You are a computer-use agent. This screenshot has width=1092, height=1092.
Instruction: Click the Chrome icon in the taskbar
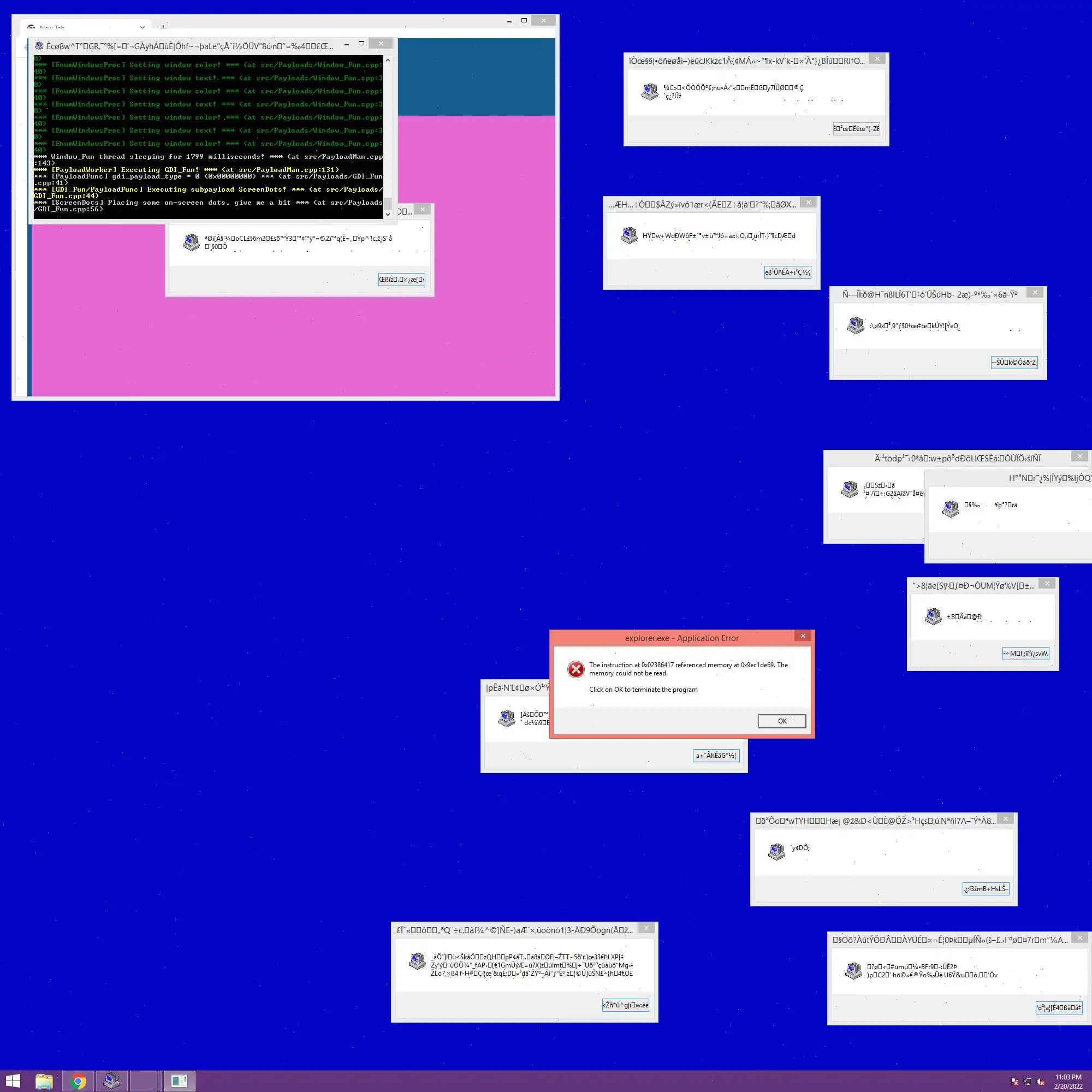[78, 1081]
